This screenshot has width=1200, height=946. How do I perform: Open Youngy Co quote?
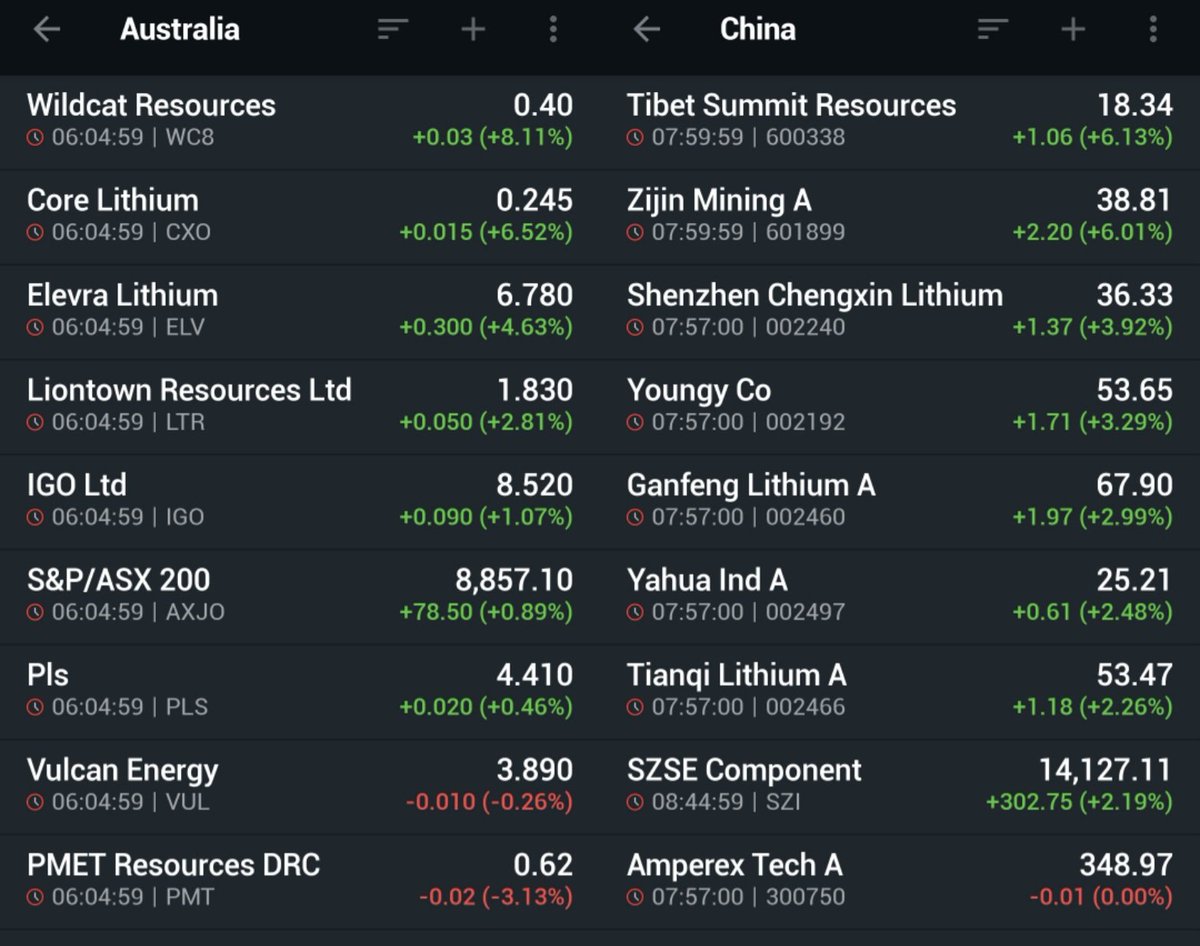click(900, 407)
